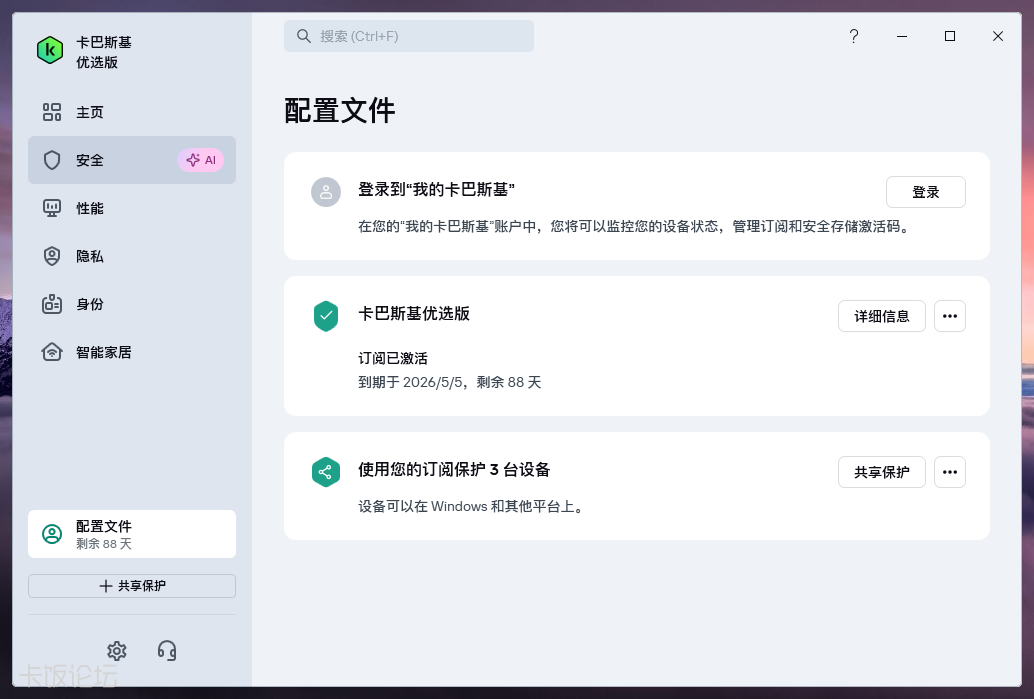The image size is (1034, 699).
Task: Open the 主页 section in sidebar
Action: point(90,112)
